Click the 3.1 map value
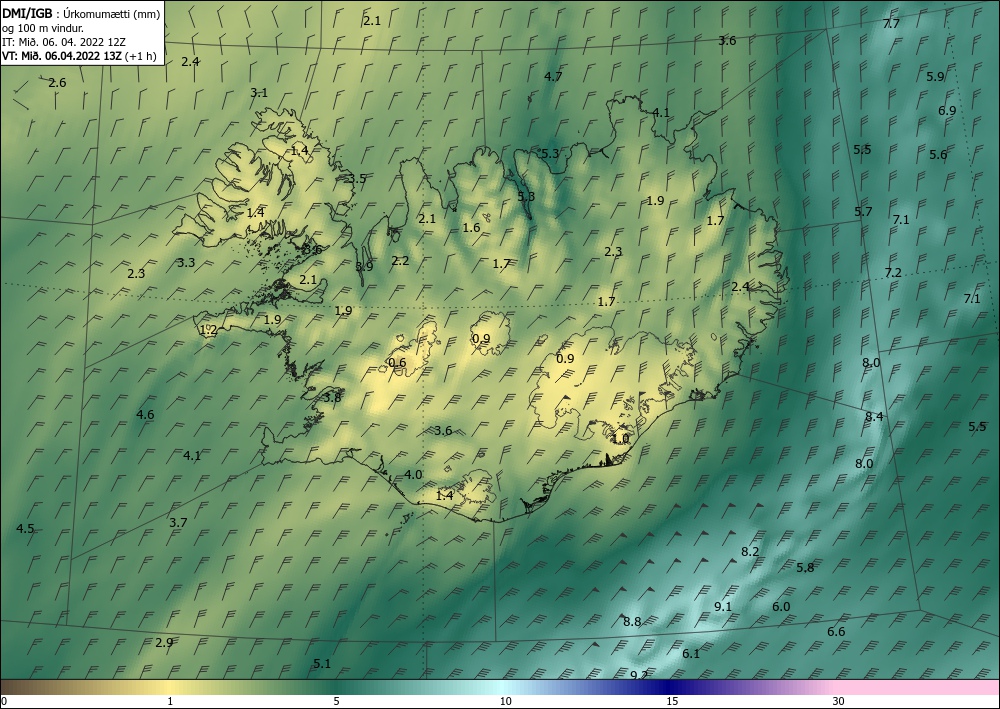Screen dimensions: 1000x709 [x=259, y=92]
